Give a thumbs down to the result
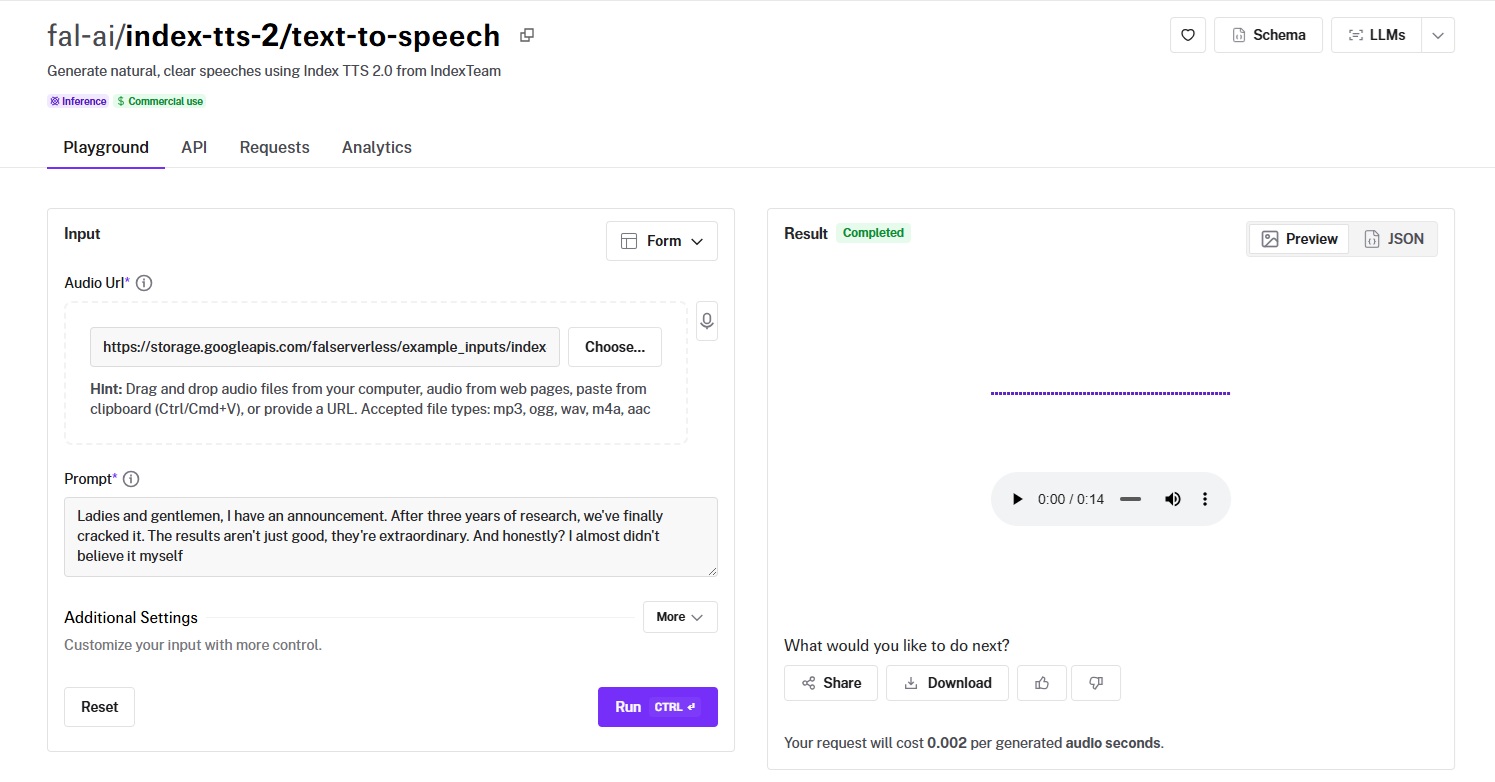 pos(1095,683)
